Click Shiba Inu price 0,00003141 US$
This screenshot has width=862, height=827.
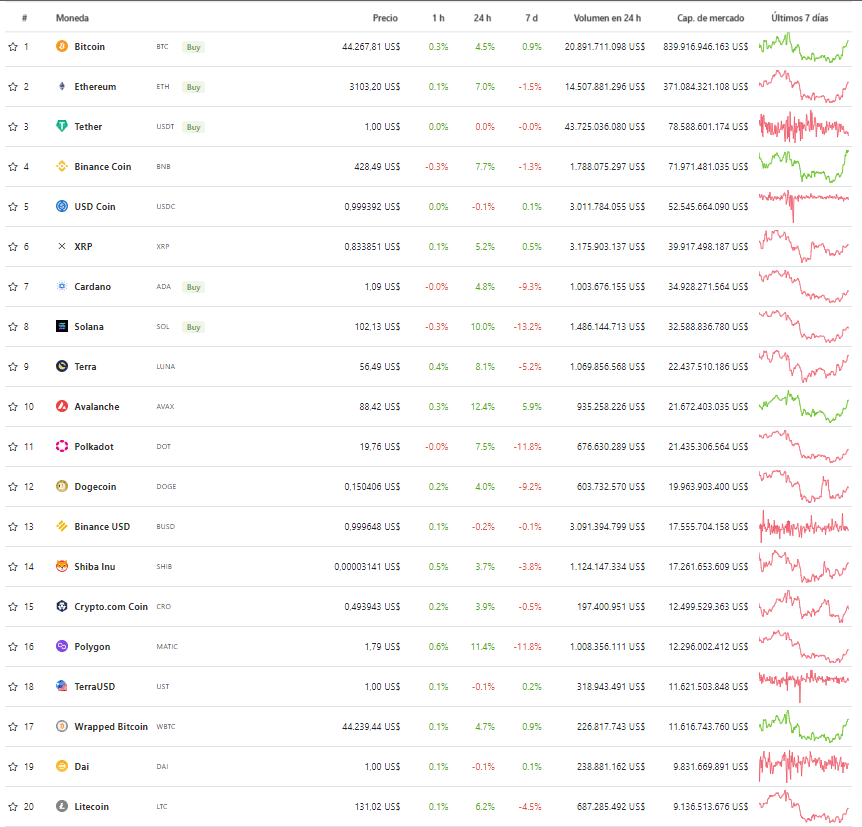367,567
